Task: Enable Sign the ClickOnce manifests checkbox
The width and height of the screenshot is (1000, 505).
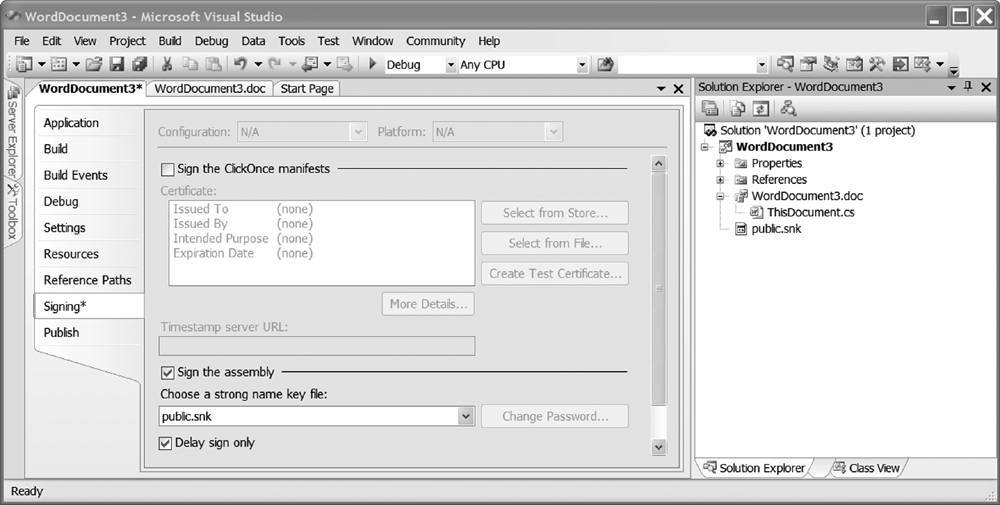Action: 167,169
